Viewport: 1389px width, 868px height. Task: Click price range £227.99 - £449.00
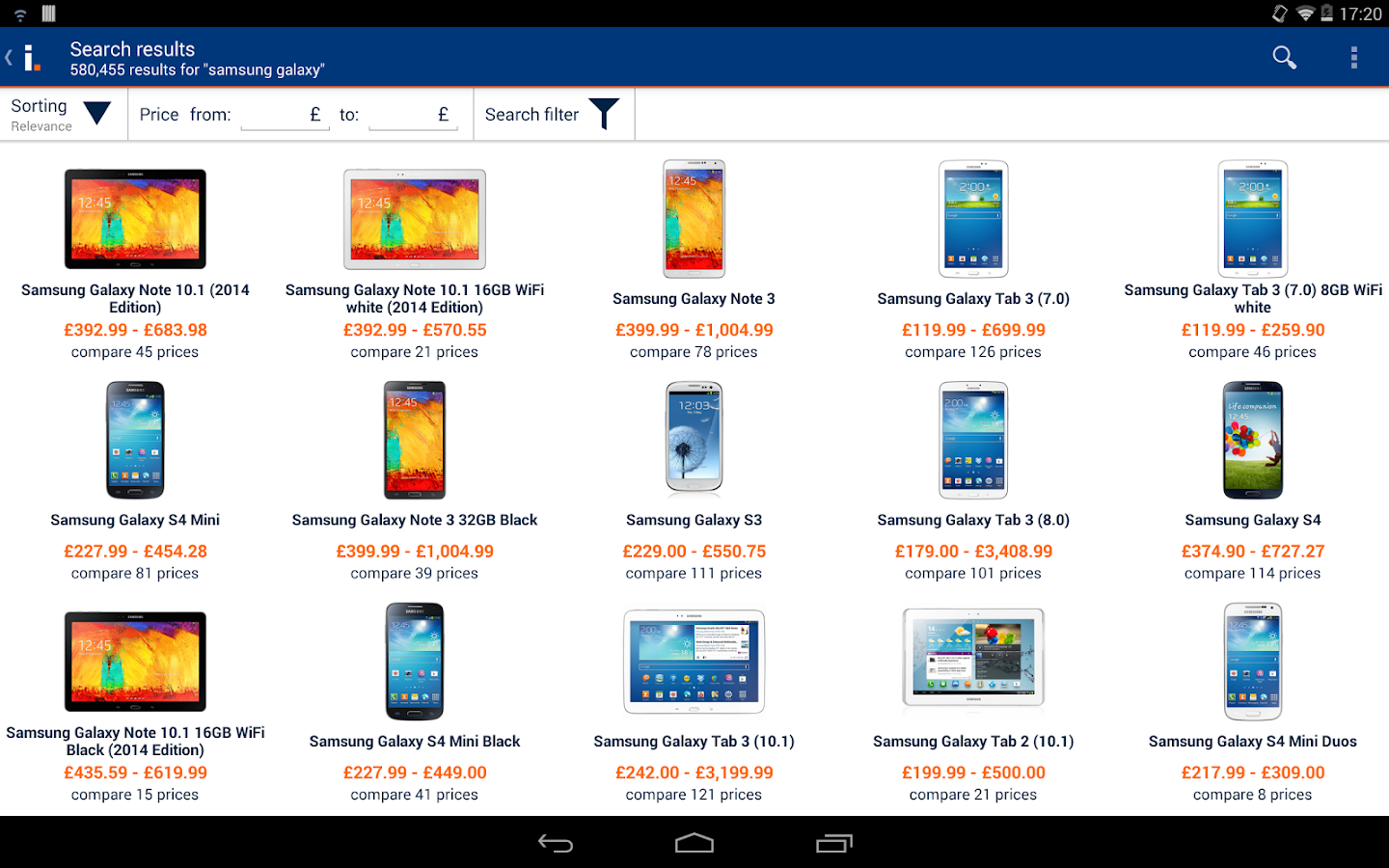[x=415, y=773]
